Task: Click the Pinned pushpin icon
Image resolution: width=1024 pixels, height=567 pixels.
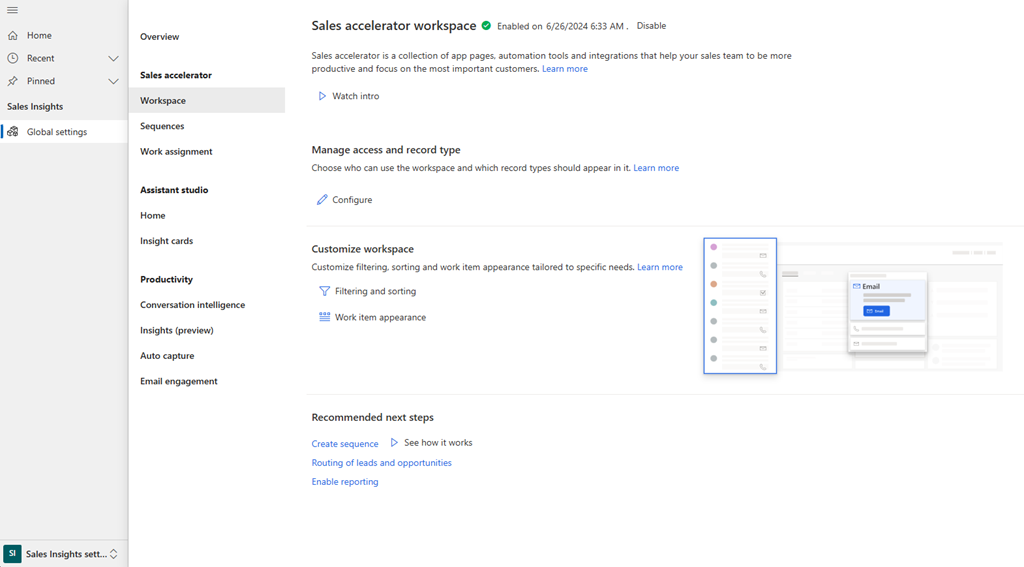Action: (x=12, y=81)
